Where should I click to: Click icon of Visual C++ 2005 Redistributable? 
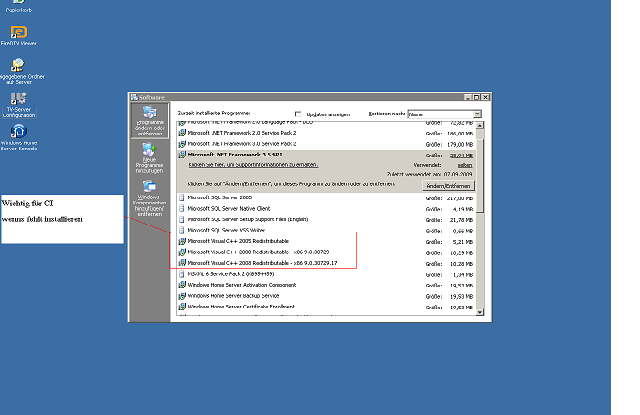(x=182, y=241)
